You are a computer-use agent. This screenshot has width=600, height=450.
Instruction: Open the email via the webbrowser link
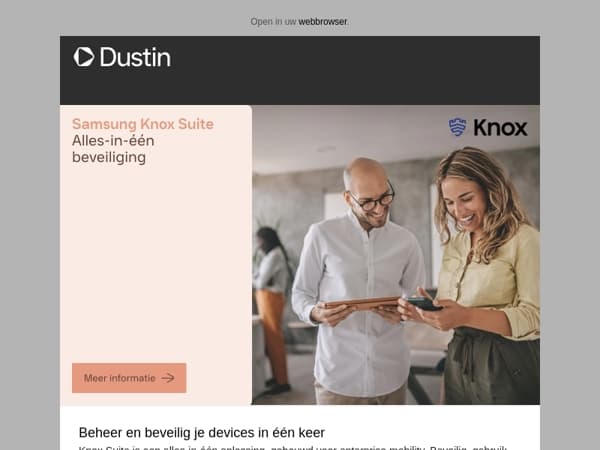323,22
